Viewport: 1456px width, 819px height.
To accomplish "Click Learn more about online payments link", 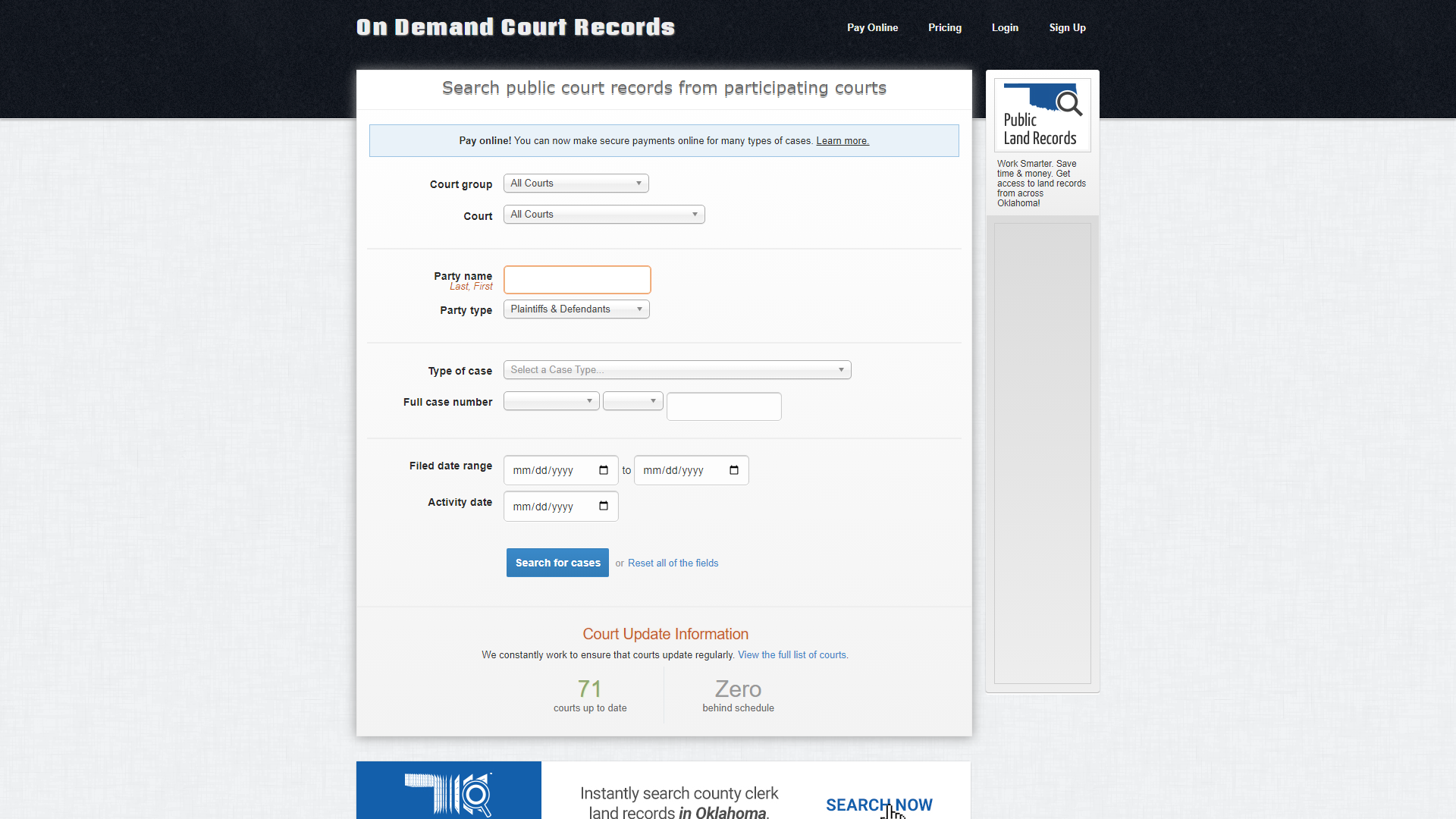I will pyautogui.click(x=842, y=140).
